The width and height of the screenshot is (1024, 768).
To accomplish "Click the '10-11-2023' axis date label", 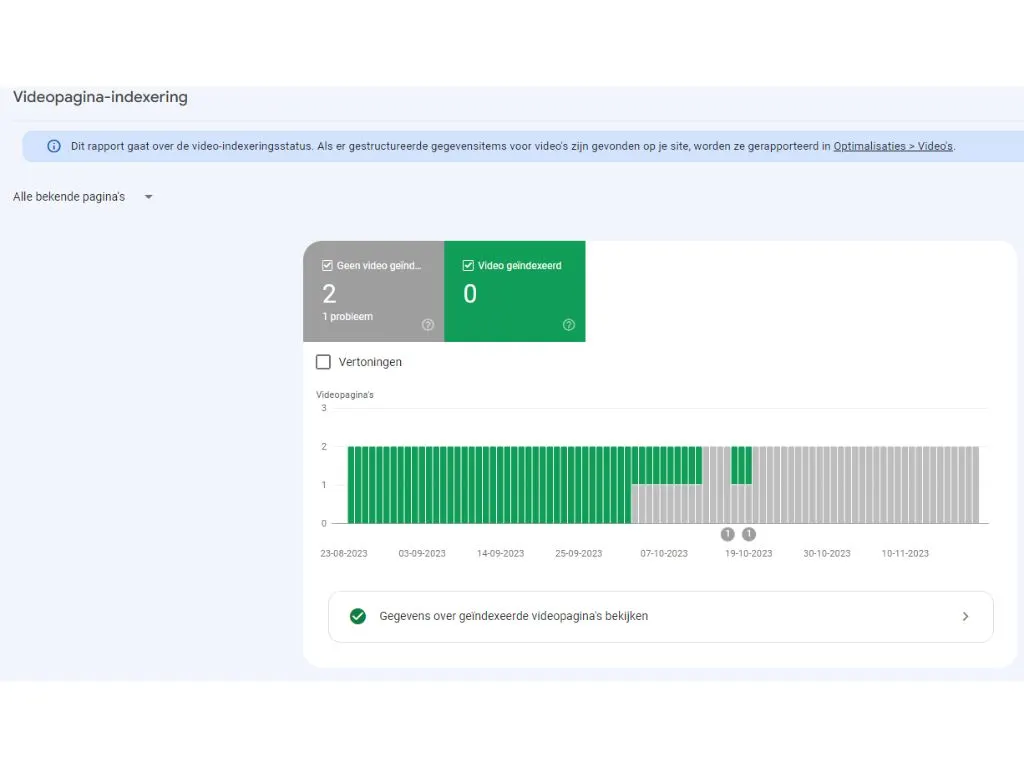I will [905, 553].
